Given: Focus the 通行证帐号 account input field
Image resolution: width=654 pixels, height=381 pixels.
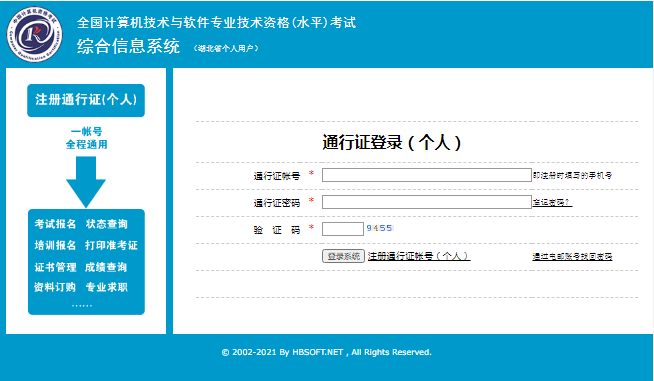Looking at the screenshot, I should 427,175.
